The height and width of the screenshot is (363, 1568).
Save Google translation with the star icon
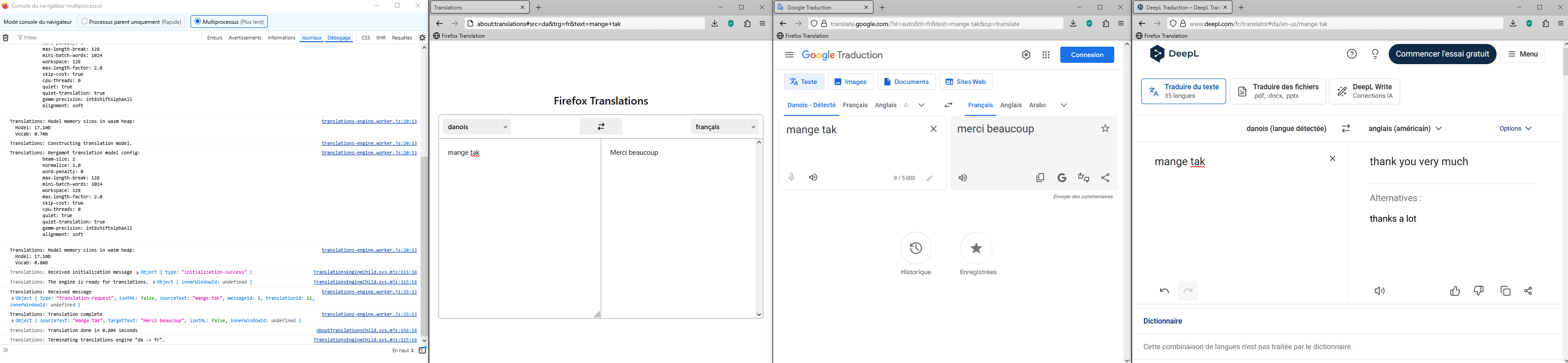tap(1105, 129)
